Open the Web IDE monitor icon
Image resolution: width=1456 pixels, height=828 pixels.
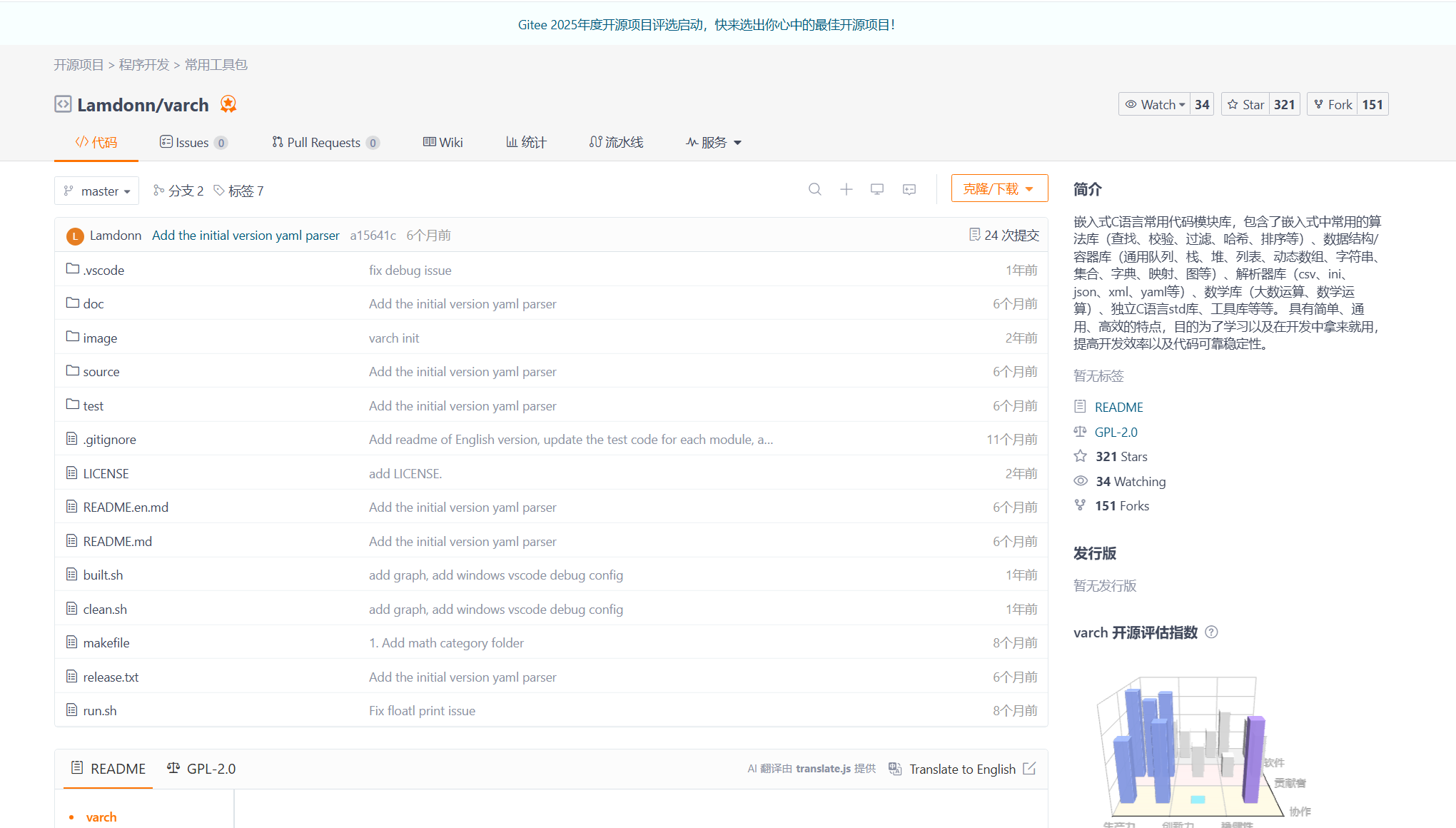pos(877,189)
